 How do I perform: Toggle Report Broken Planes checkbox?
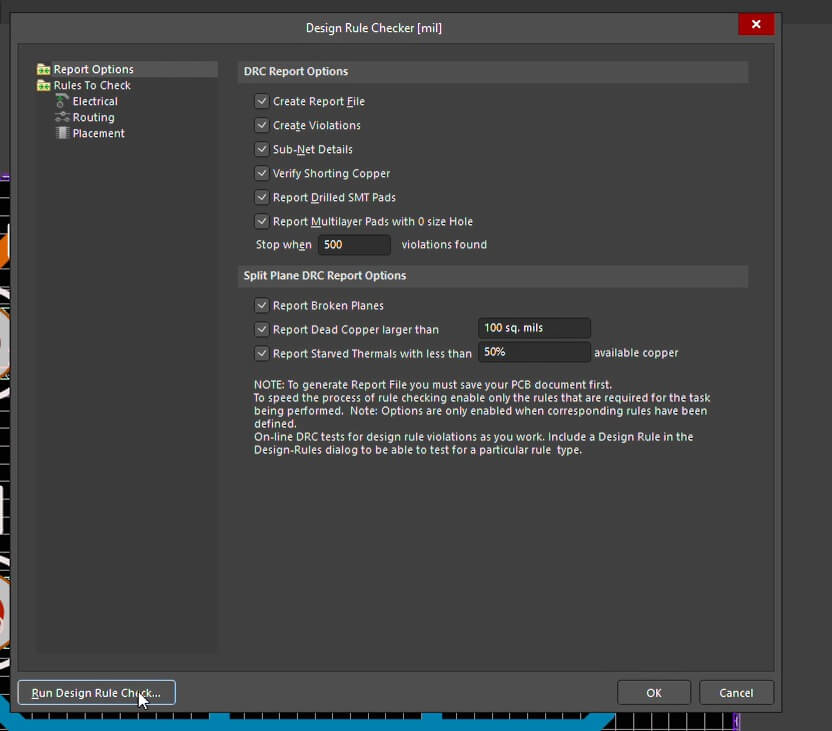[x=262, y=305]
